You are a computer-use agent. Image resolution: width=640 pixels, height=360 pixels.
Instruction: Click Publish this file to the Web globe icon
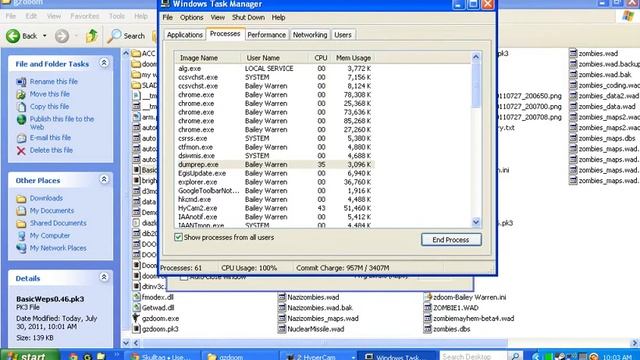21,120
